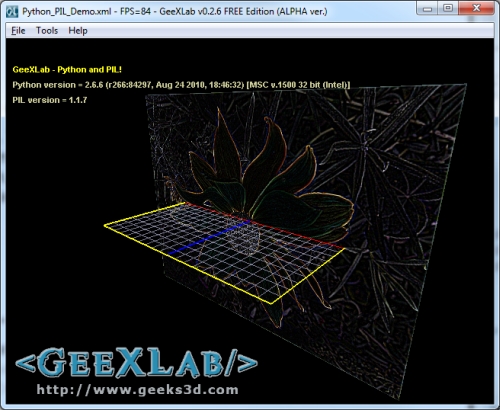The width and height of the screenshot is (500, 410).
Task: Open the File menu
Action: point(18,31)
